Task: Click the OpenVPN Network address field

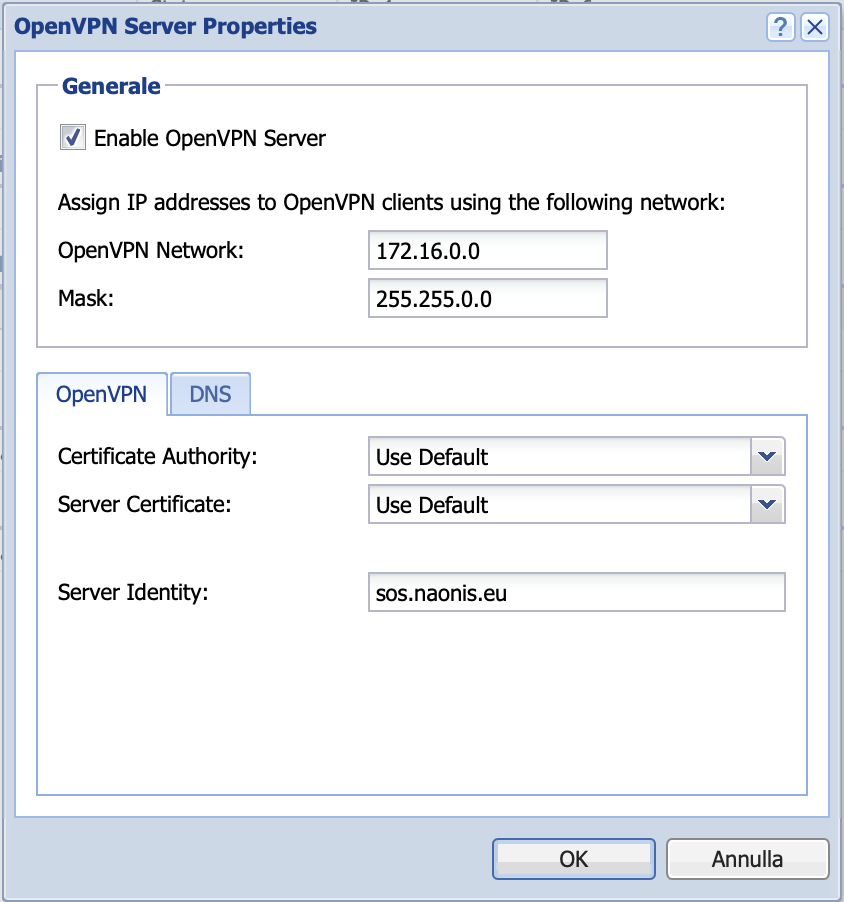Action: pos(487,250)
